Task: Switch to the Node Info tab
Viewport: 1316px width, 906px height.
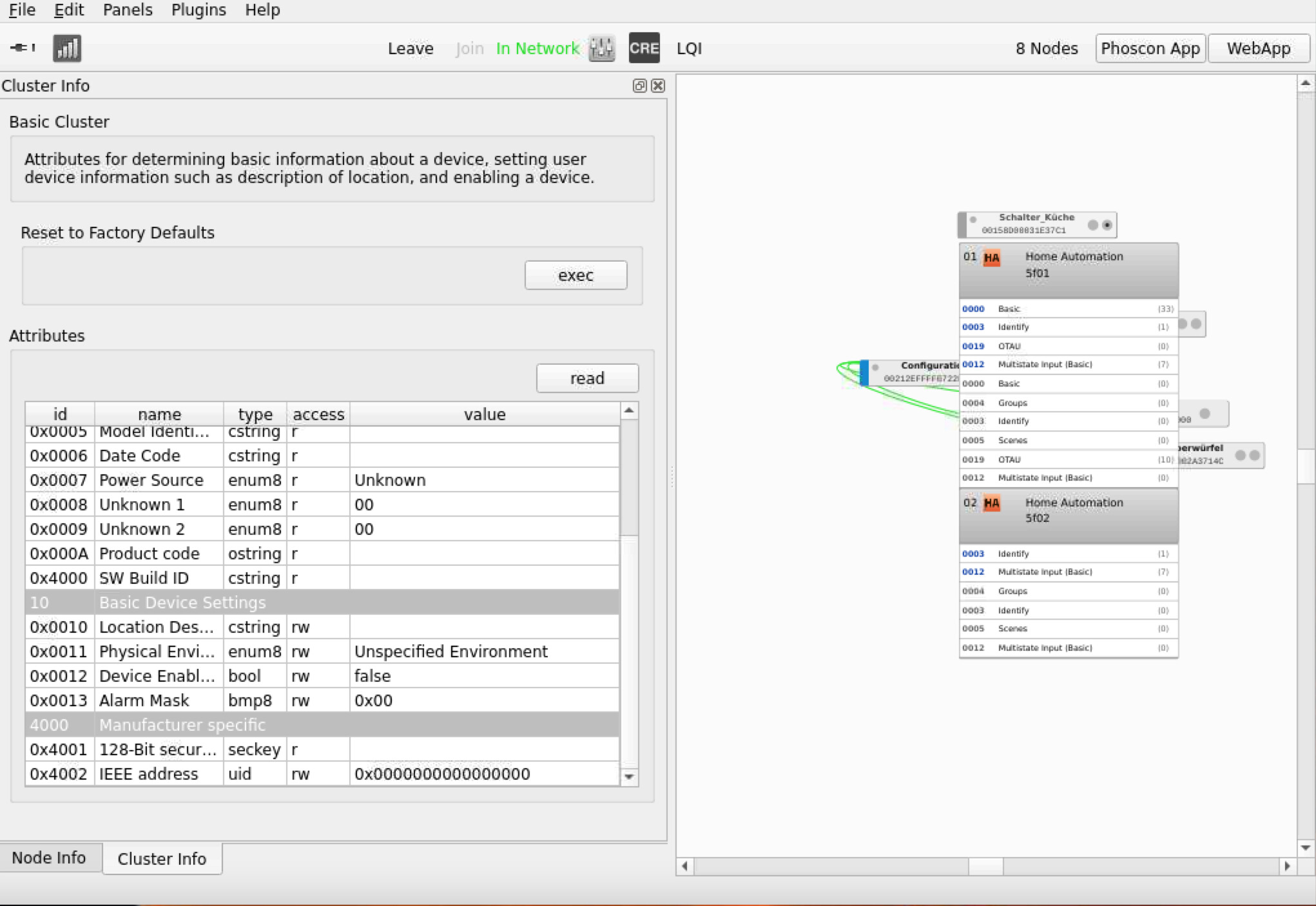Action: (x=50, y=858)
